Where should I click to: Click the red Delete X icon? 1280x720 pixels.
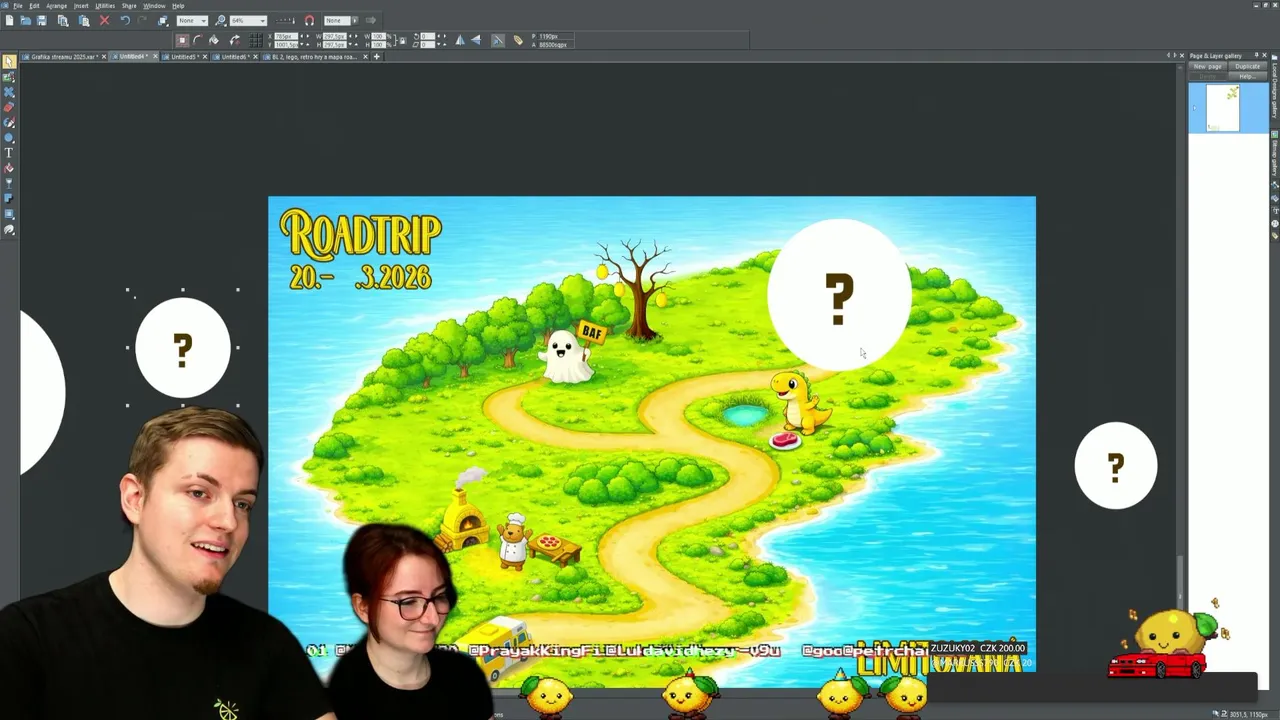coord(104,20)
